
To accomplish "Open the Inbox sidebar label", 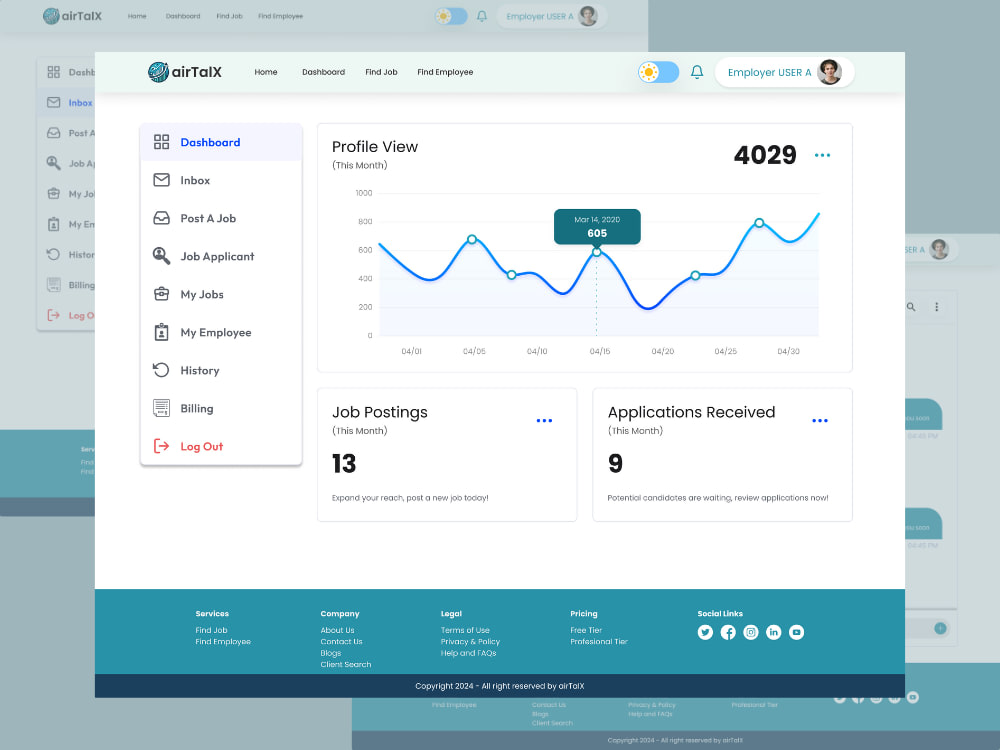I will pos(195,180).
